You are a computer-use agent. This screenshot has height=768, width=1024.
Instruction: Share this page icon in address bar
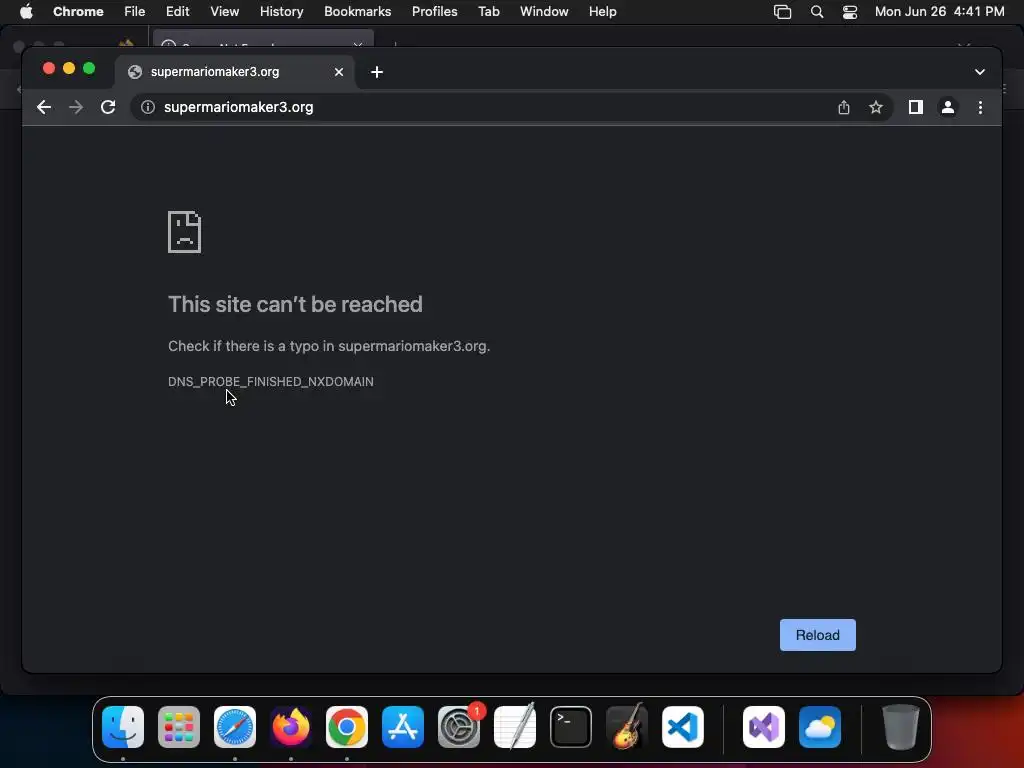coord(844,107)
